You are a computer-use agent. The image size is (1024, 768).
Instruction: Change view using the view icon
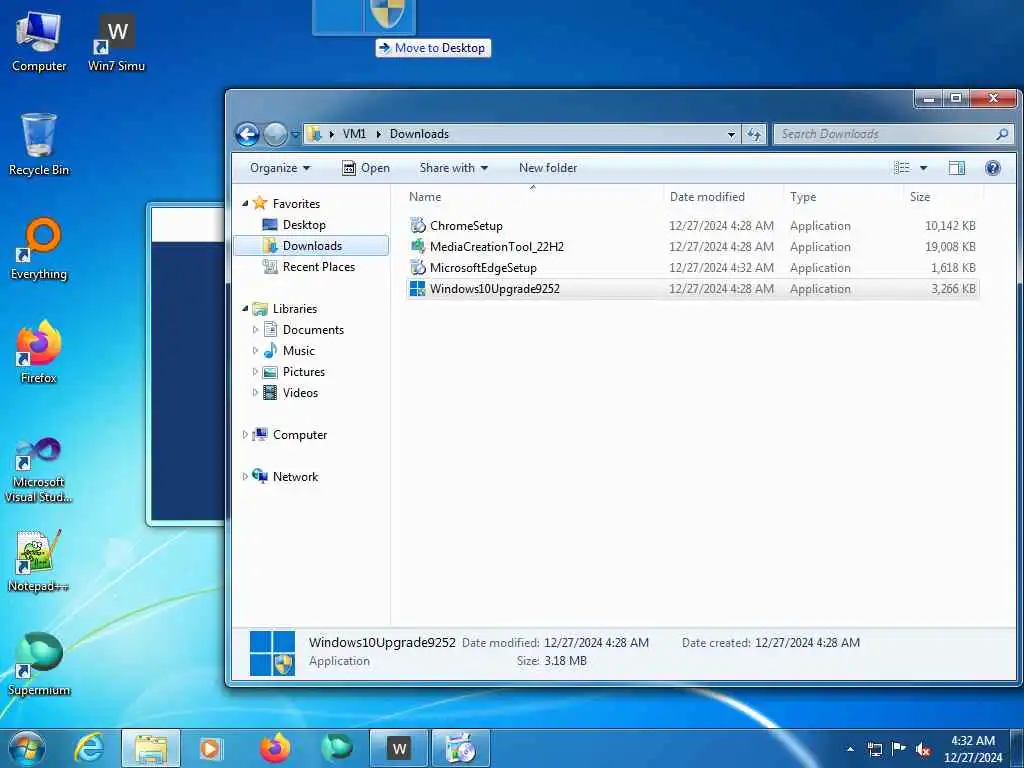point(902,168)
